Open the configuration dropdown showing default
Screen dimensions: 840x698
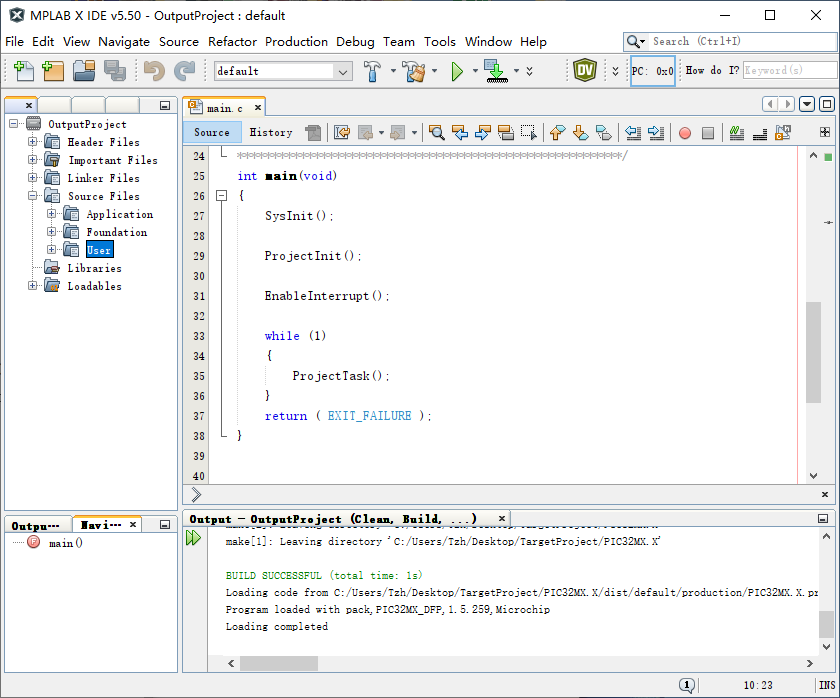tap(283, 71)
